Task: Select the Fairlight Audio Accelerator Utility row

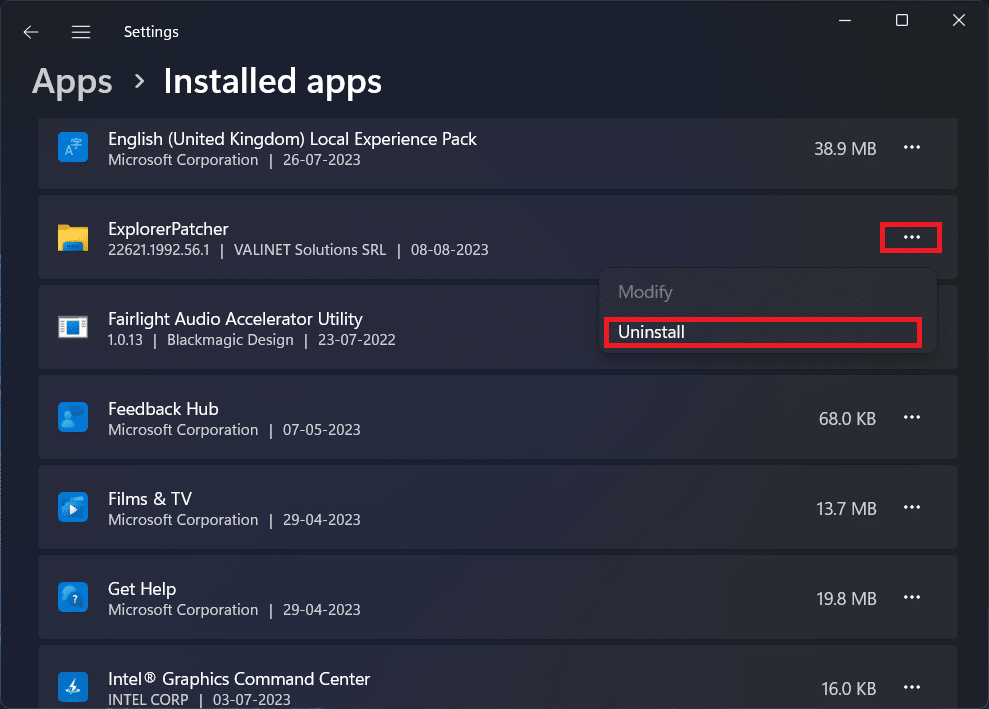Action: pos(400,327)
